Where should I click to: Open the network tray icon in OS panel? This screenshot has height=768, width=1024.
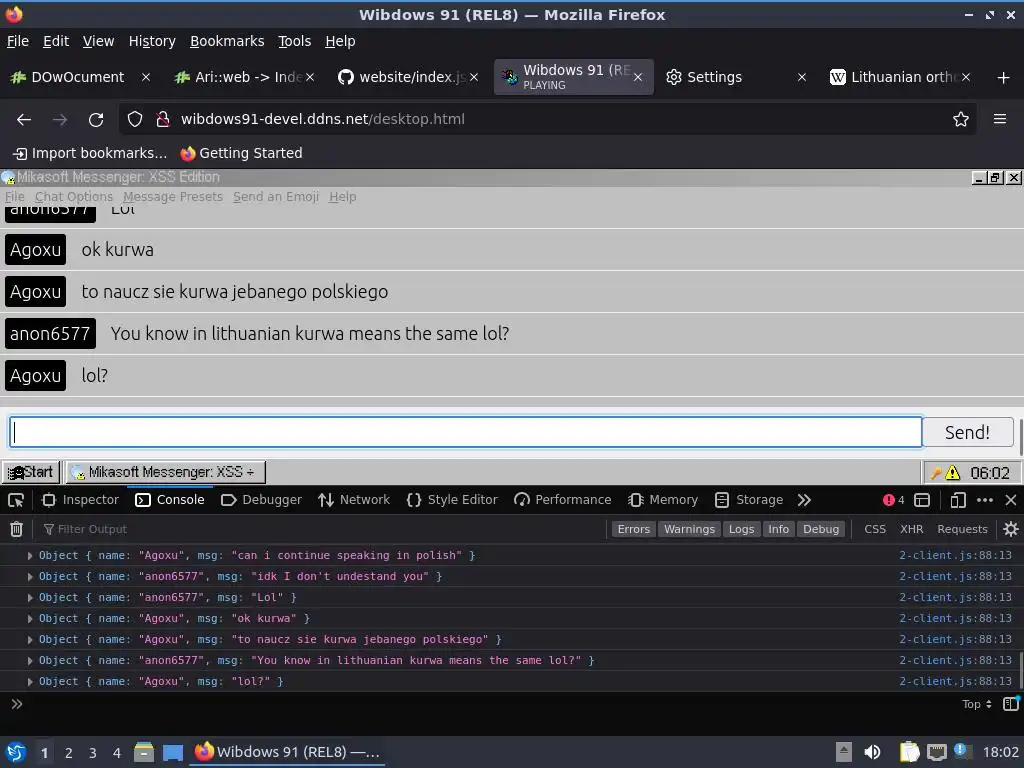point(937,752)
